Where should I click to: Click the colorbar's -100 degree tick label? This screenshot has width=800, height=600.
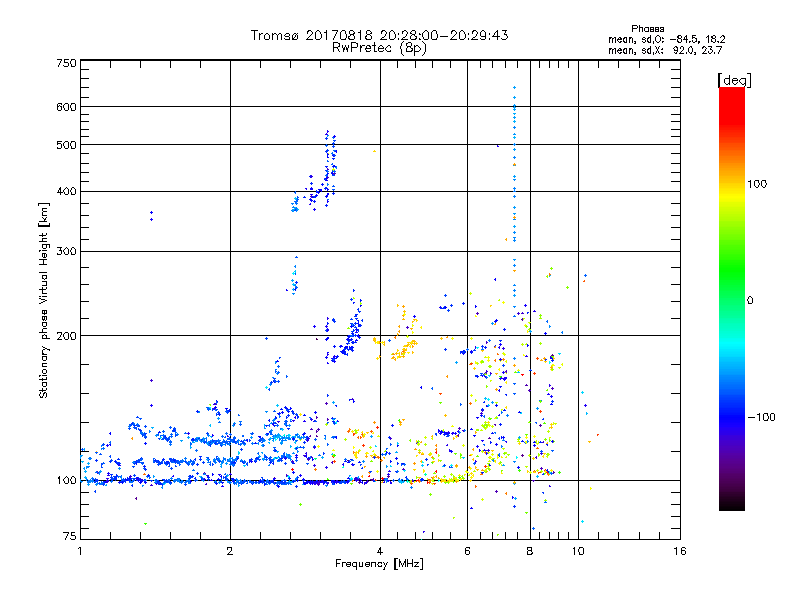click(x=766, y=417)
